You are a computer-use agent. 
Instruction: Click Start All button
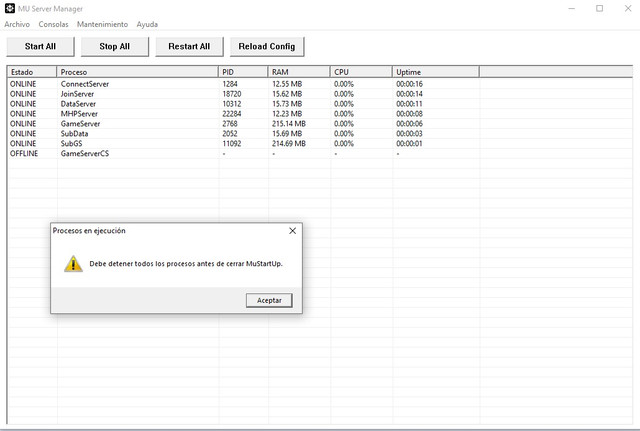click(x=40, y=47)
